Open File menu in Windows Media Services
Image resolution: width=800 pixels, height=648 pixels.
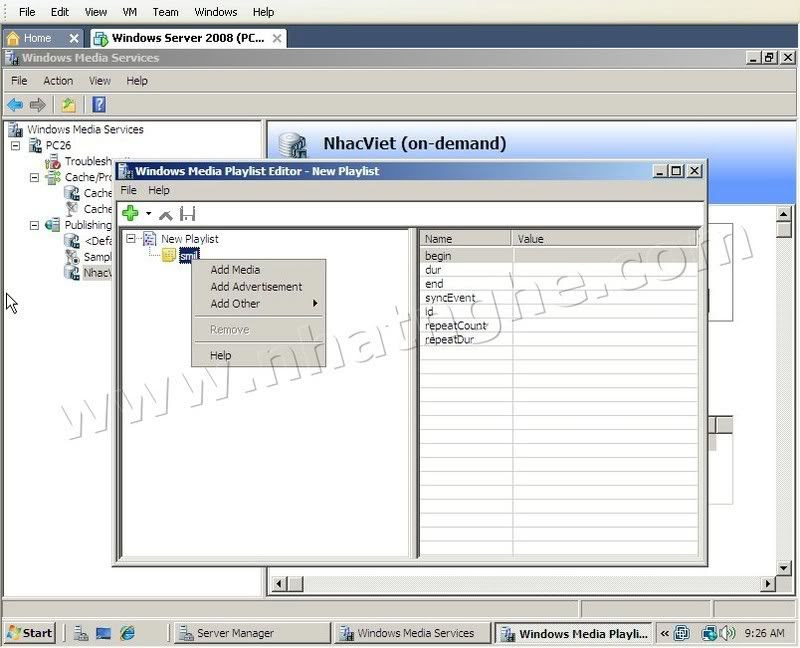click(x=19, y=81)
